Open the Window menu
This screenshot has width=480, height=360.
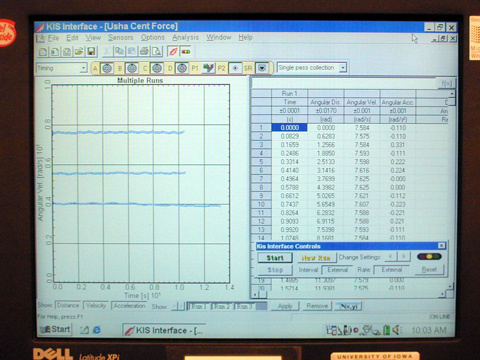point(218,38)
